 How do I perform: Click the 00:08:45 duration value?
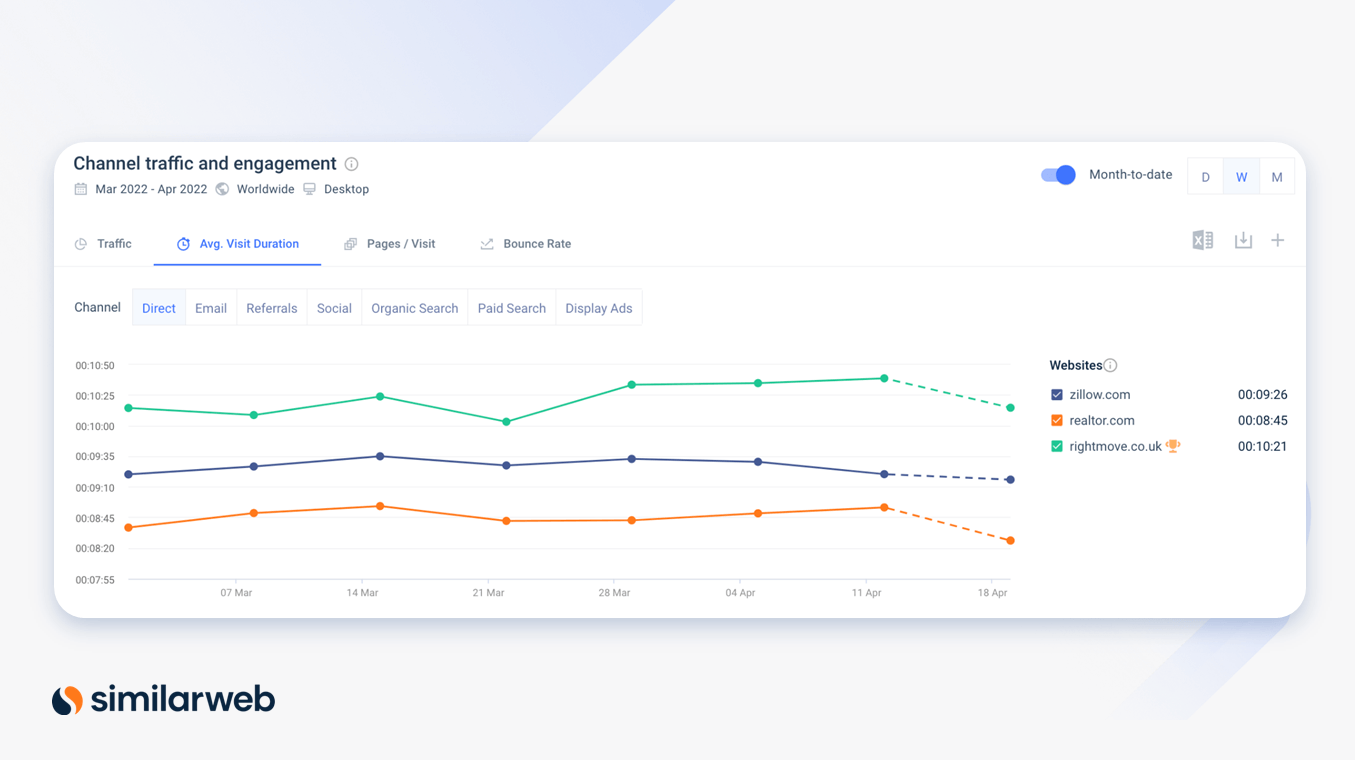coord(1262,421)
